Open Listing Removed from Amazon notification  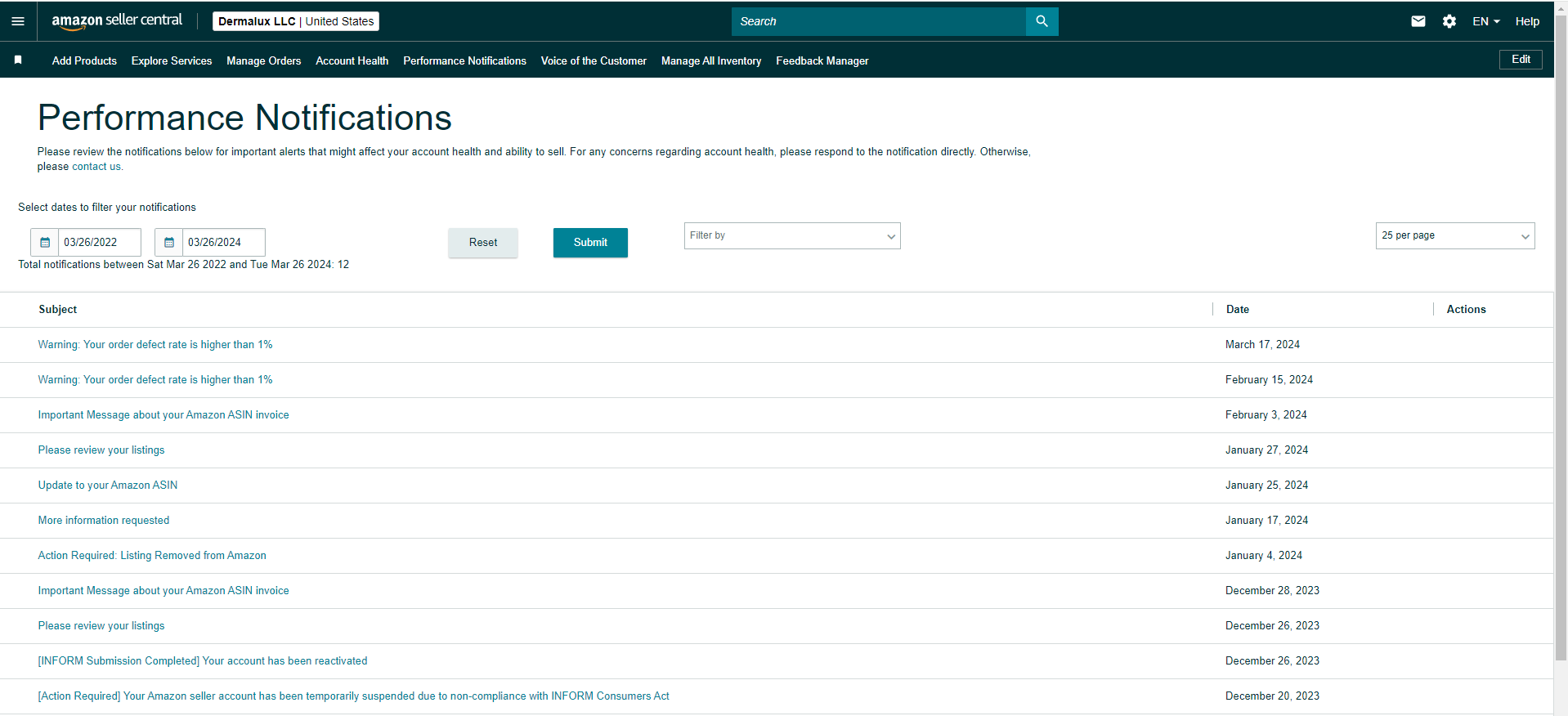click(152, 556)
